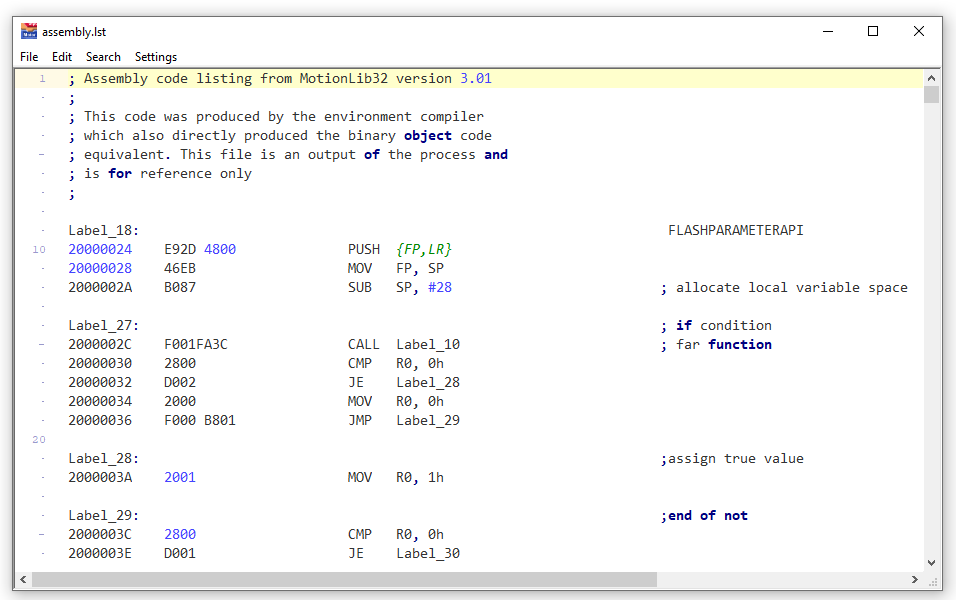Click the assembly.lst application icon

click(29, 31)
